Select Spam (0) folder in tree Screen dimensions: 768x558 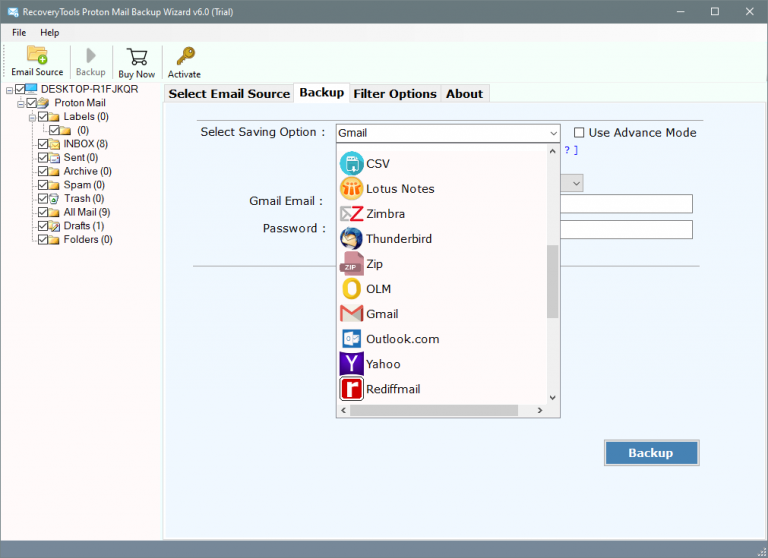coord(84,185)
